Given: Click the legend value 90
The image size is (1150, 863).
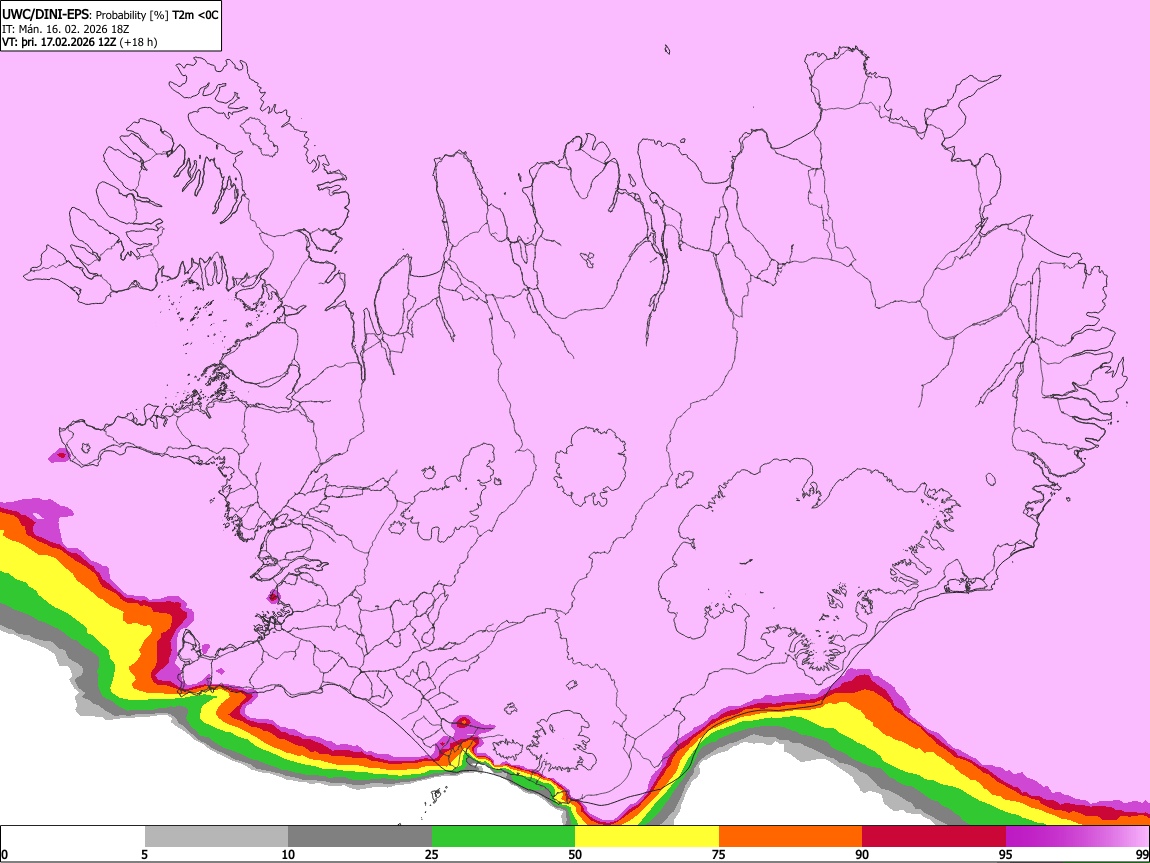Looking at the screenshot, I should point(862,854).
